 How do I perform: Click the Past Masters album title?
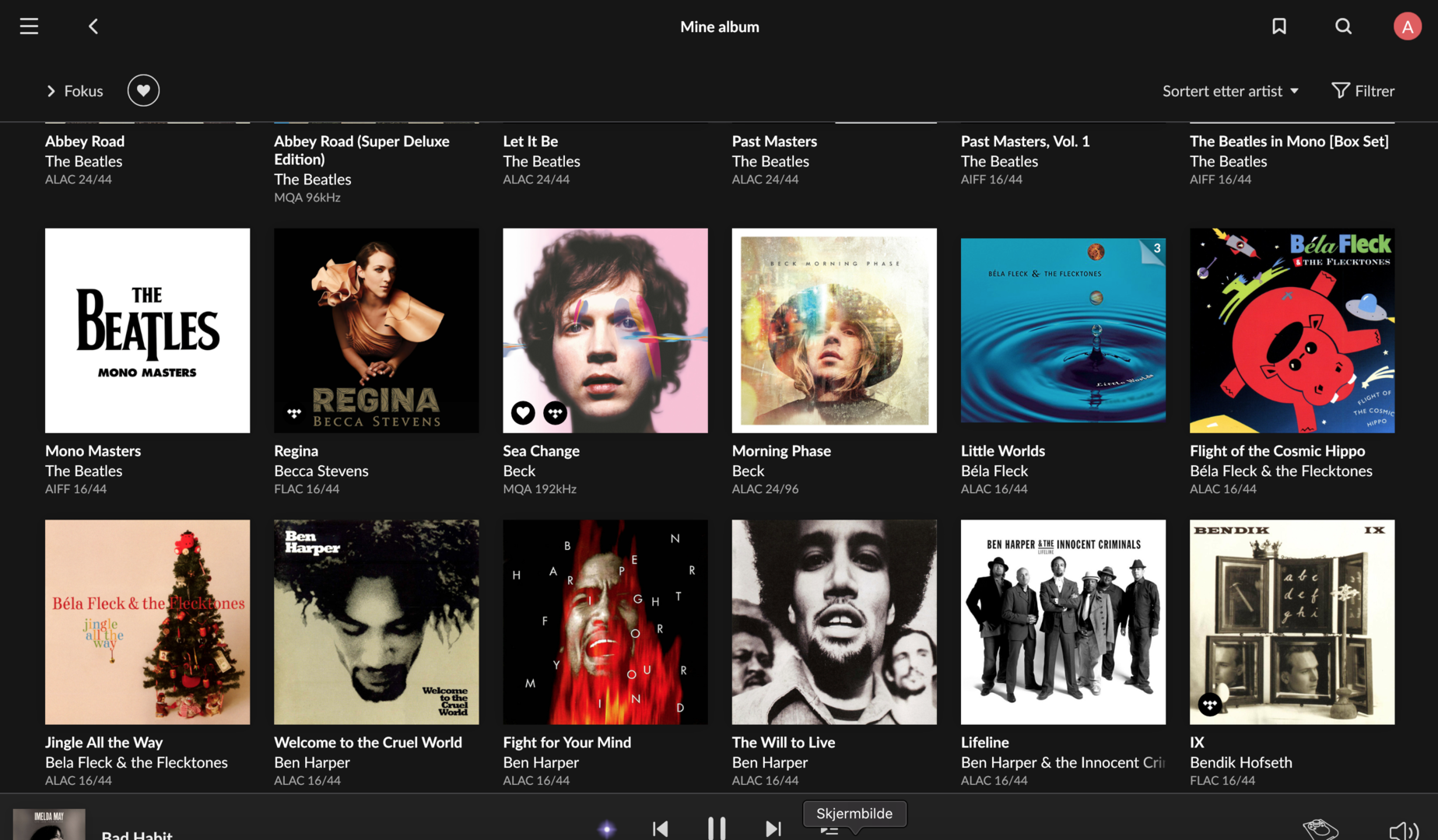point(774,142)
